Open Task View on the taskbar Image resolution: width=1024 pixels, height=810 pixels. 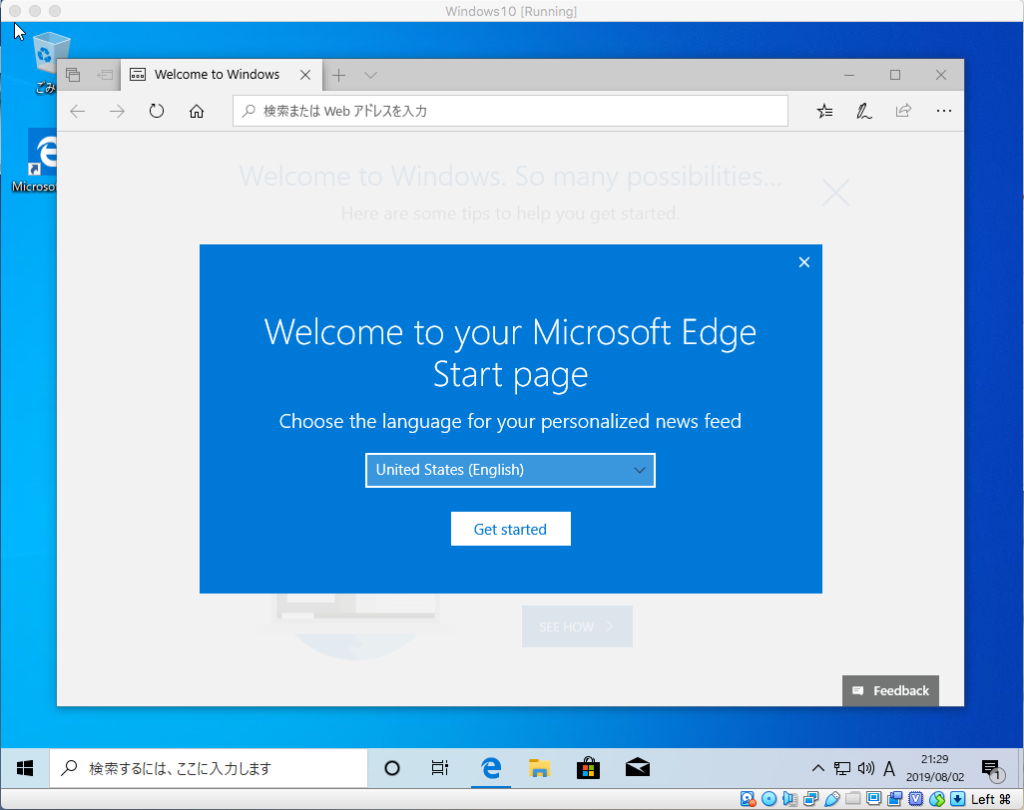point(440,768)
